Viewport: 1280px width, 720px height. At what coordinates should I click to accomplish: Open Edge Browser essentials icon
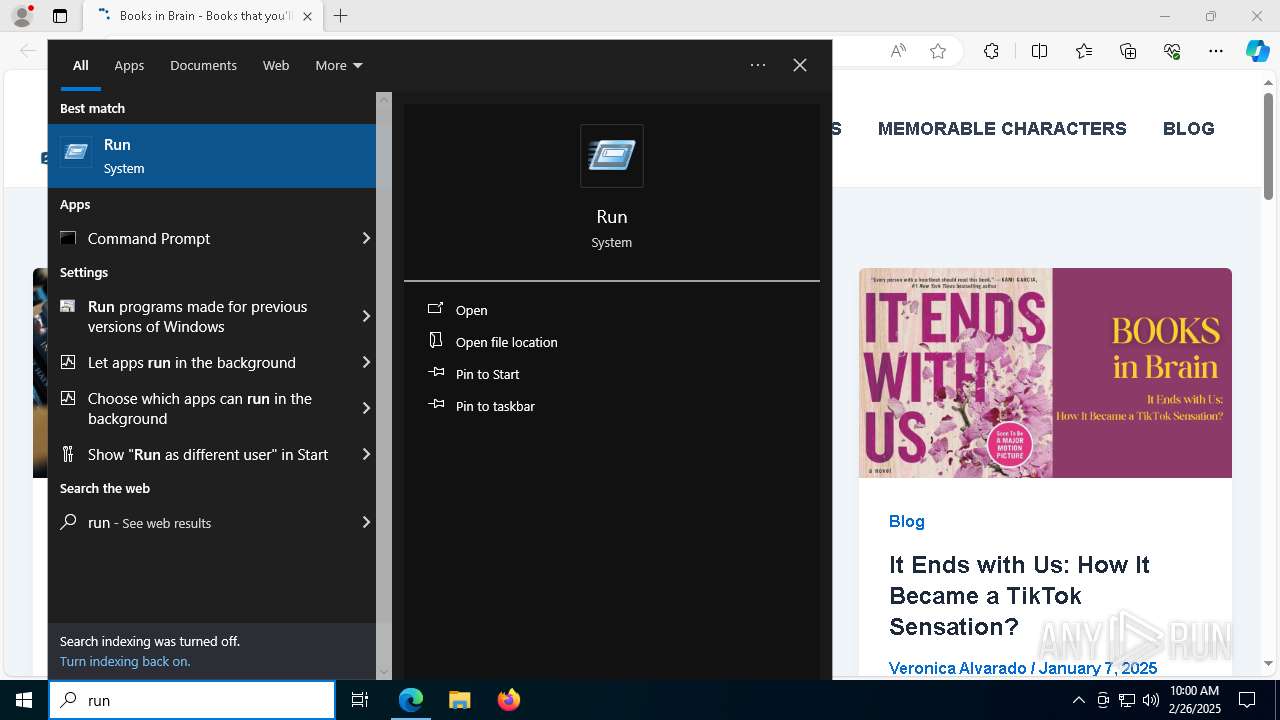(x=1172, y=51)
